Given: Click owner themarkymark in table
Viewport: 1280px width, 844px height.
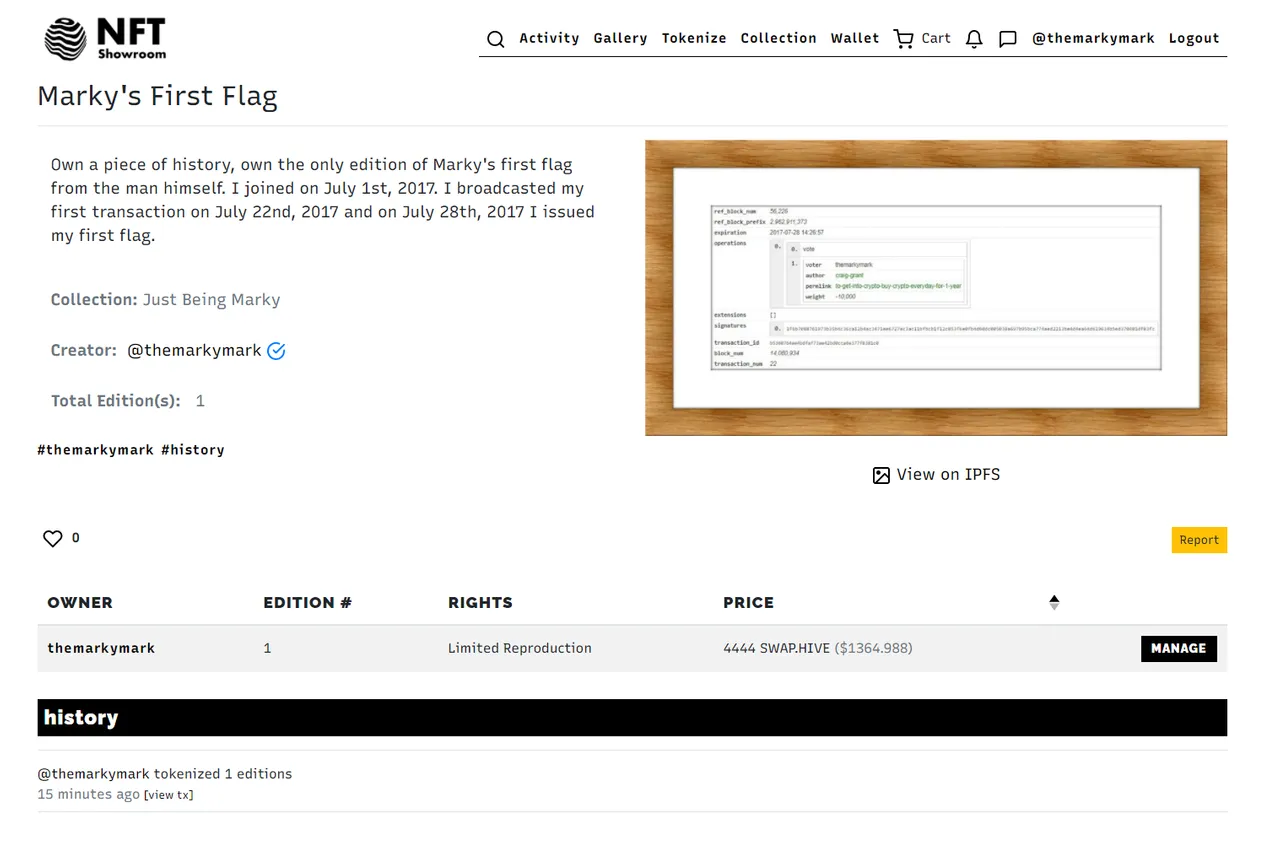Looking at the screenshot, I should (x=101, y=648).
